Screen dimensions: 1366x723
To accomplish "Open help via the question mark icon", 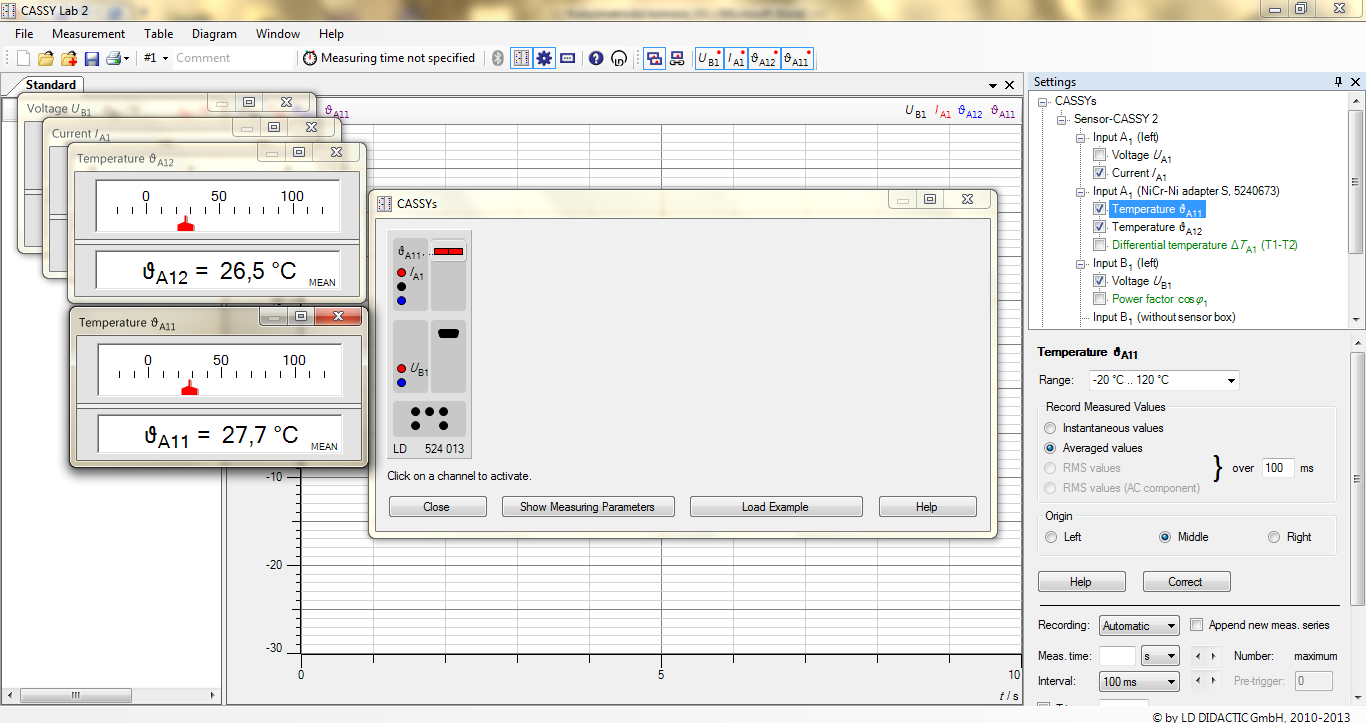I will (x=596, y=58).
